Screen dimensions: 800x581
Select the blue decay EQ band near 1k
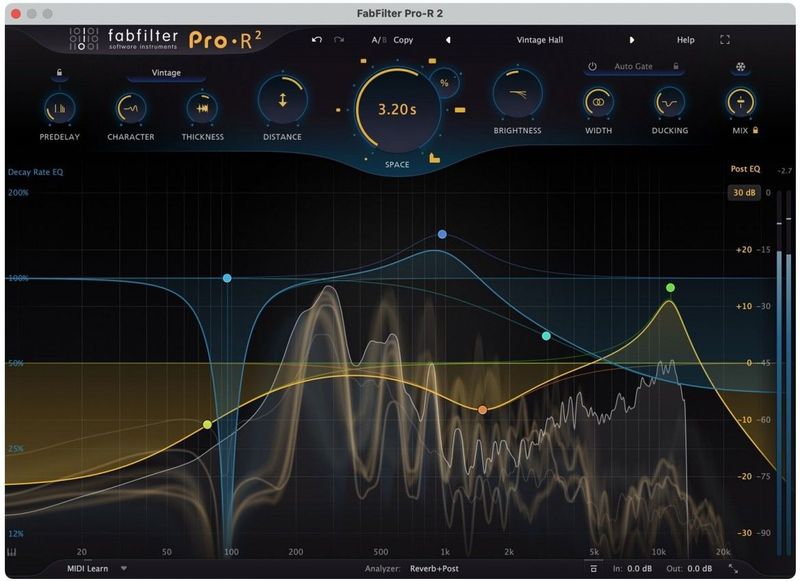coord(442,234)
